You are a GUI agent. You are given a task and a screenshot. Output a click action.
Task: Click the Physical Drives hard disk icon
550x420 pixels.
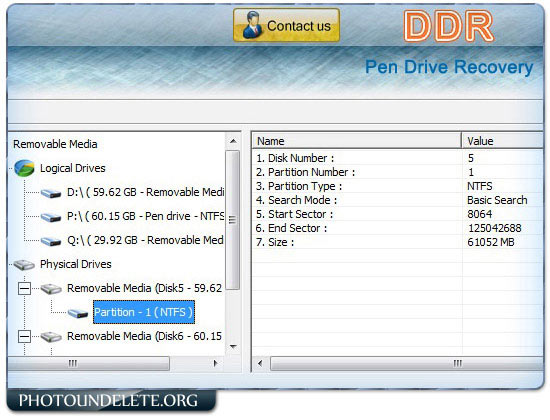click(x=24, y=265)
